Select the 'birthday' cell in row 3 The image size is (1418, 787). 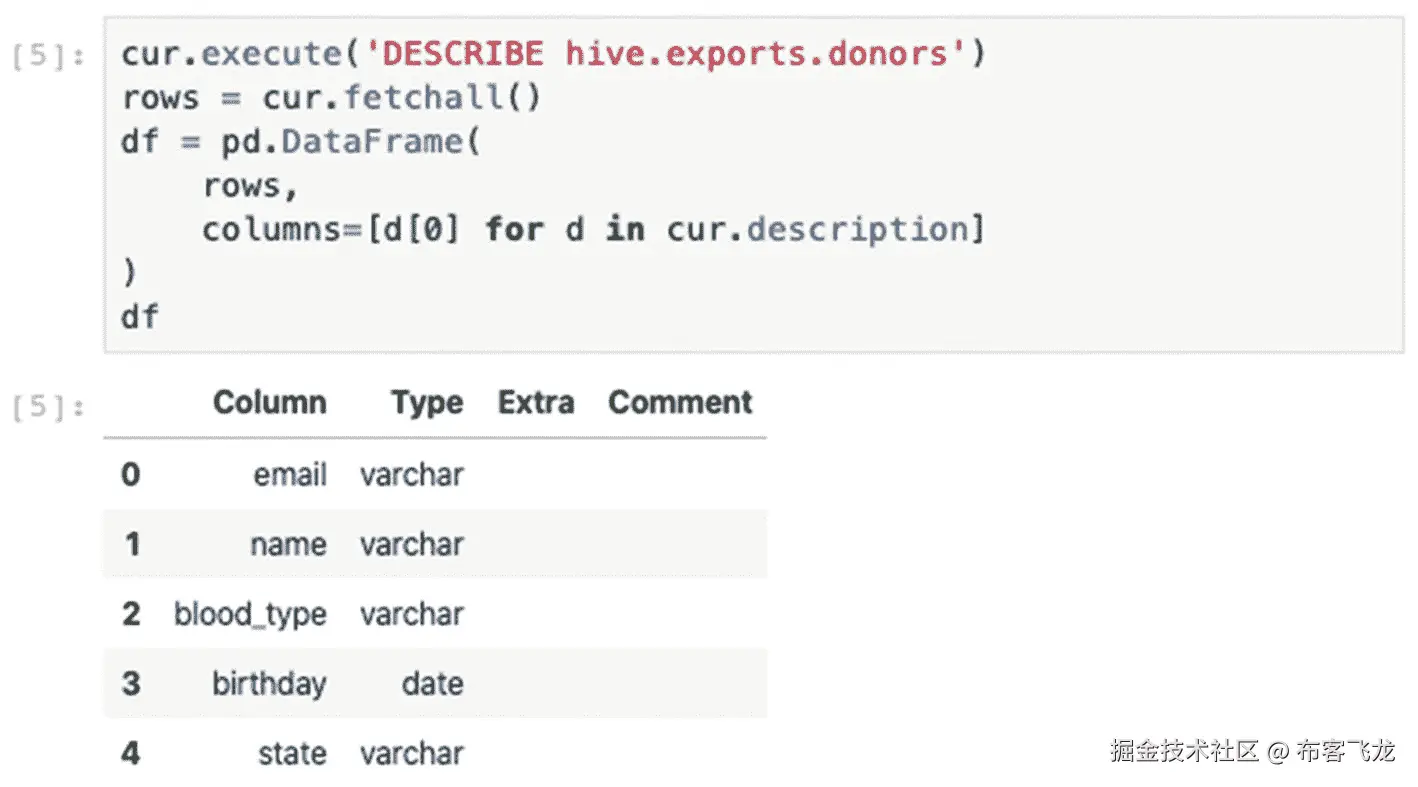click(269, 684)
